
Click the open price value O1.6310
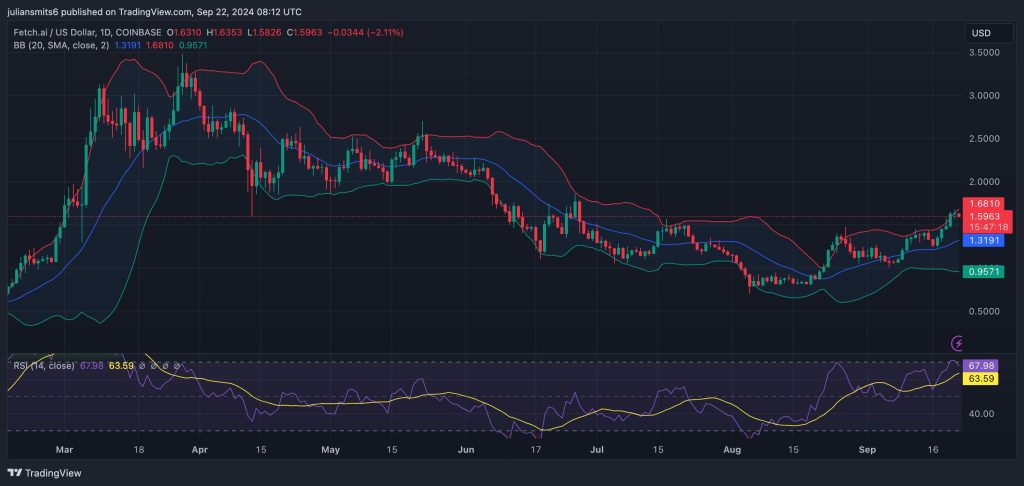coord(185,32)
